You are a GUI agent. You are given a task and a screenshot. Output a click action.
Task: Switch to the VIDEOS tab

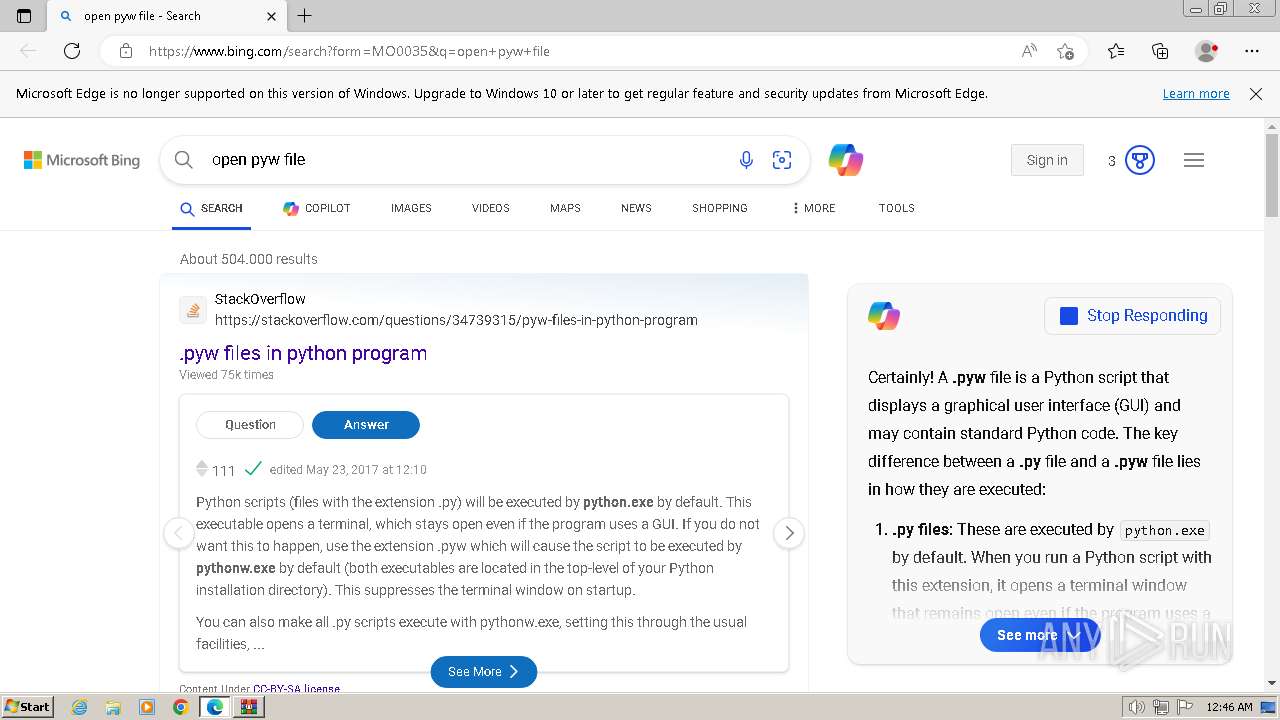491,208
